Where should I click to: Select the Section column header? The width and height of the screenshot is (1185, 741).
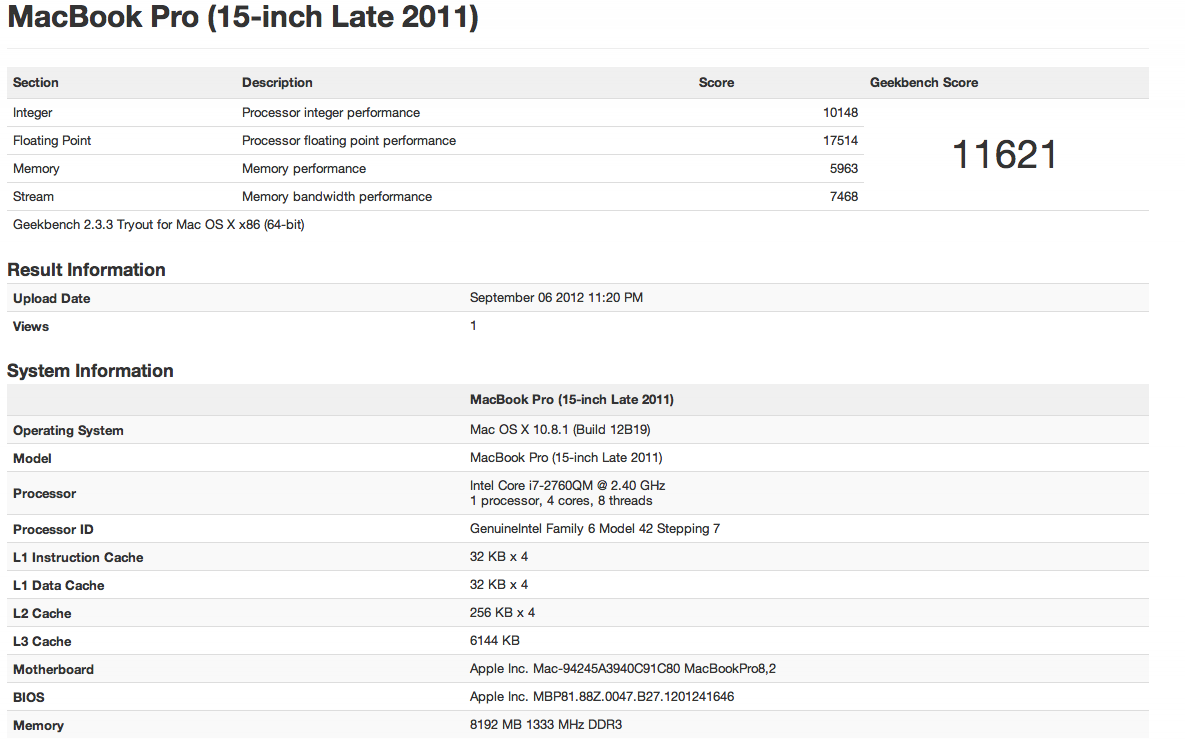[36, 82]
